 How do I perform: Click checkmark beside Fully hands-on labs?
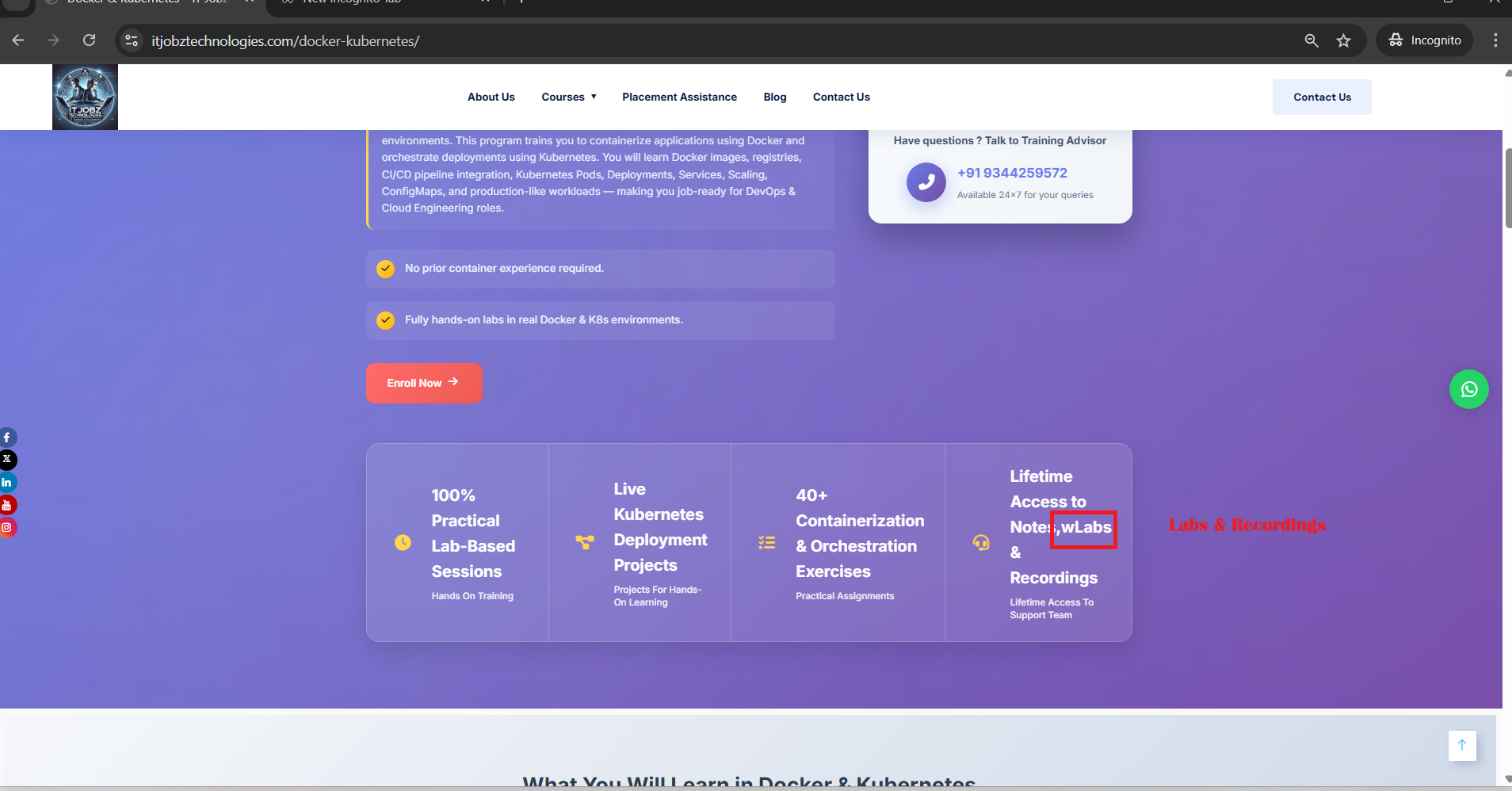click(386, 320)
